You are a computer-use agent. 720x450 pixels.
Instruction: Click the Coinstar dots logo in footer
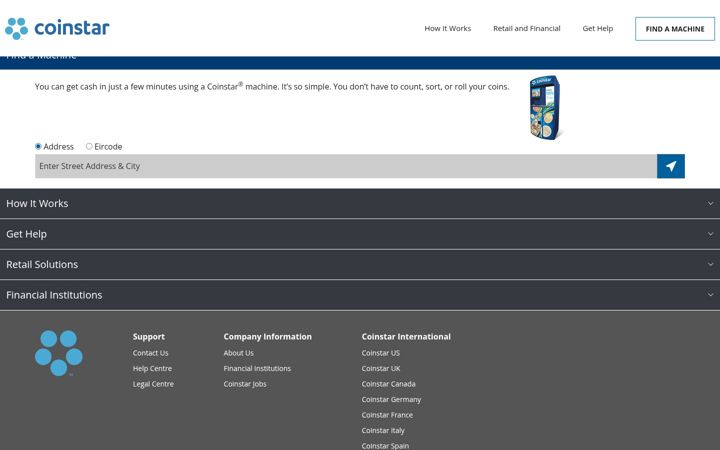tap(59, 353)
